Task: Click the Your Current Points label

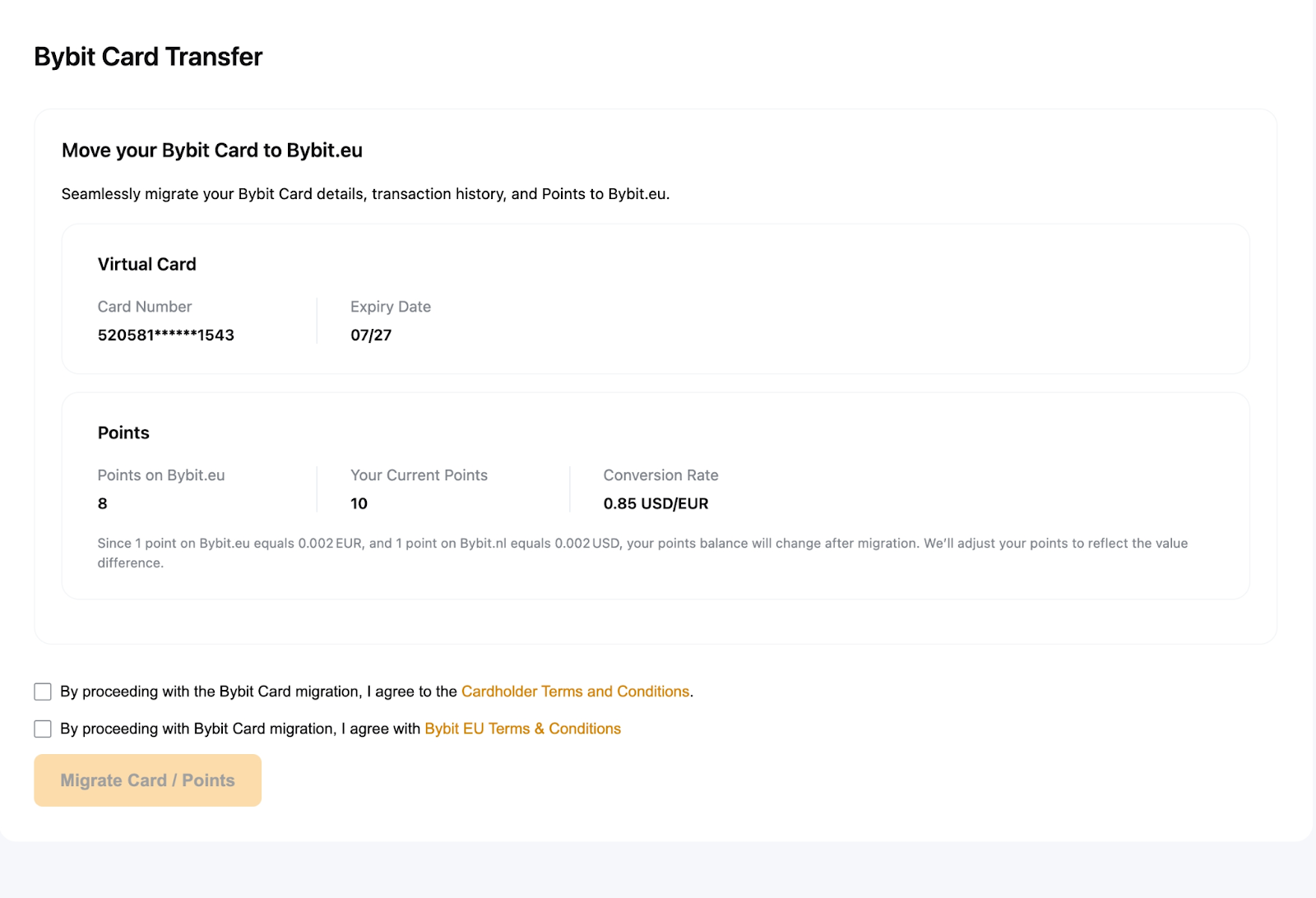Action: 419,475
